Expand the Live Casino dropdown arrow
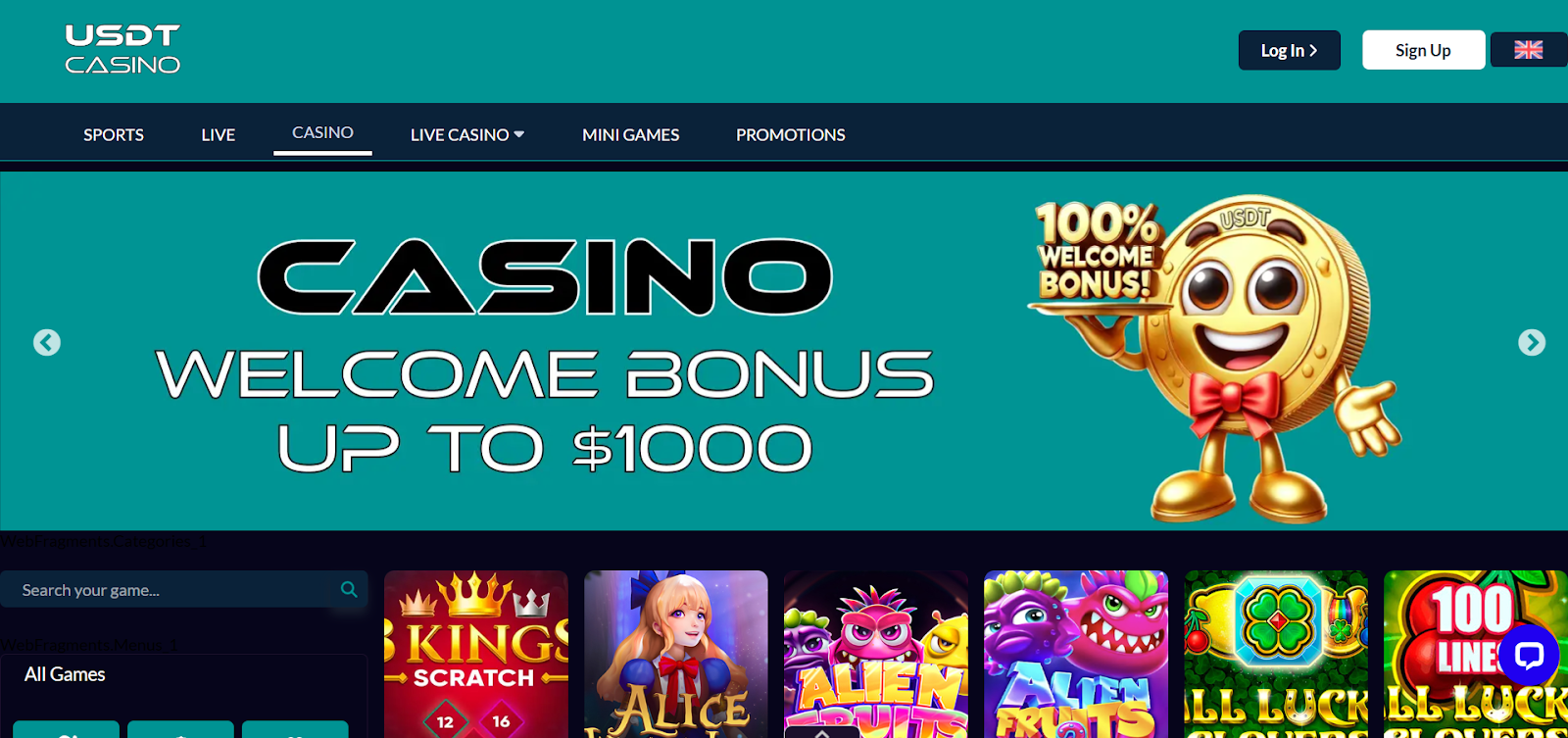Image resolution: width=1568 pixels, height=738 pixels. pos(519,134)
